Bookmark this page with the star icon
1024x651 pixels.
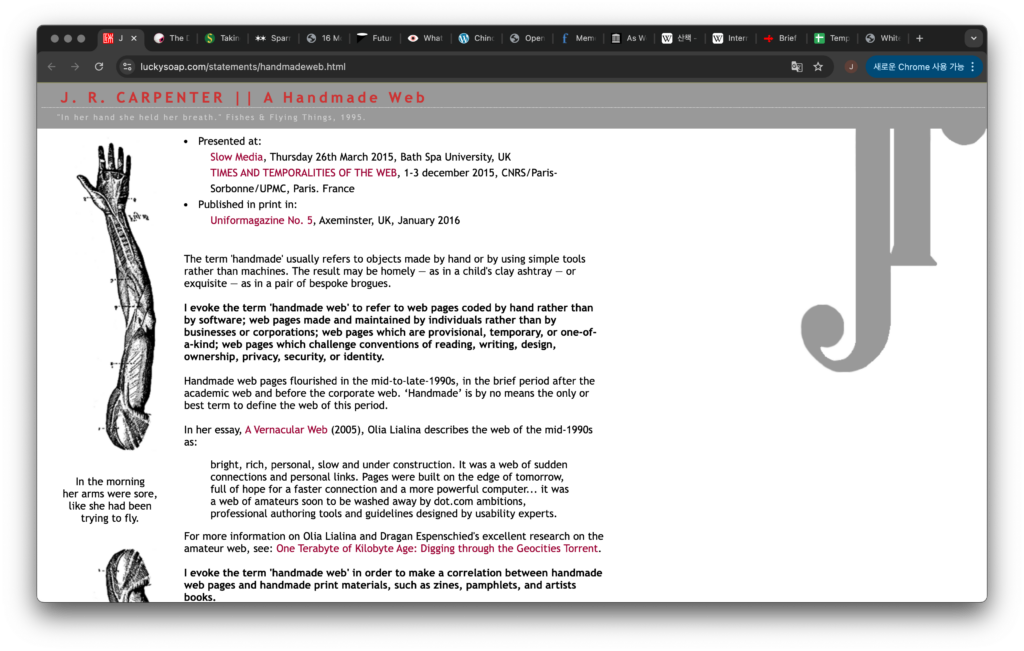coord(818,67)
